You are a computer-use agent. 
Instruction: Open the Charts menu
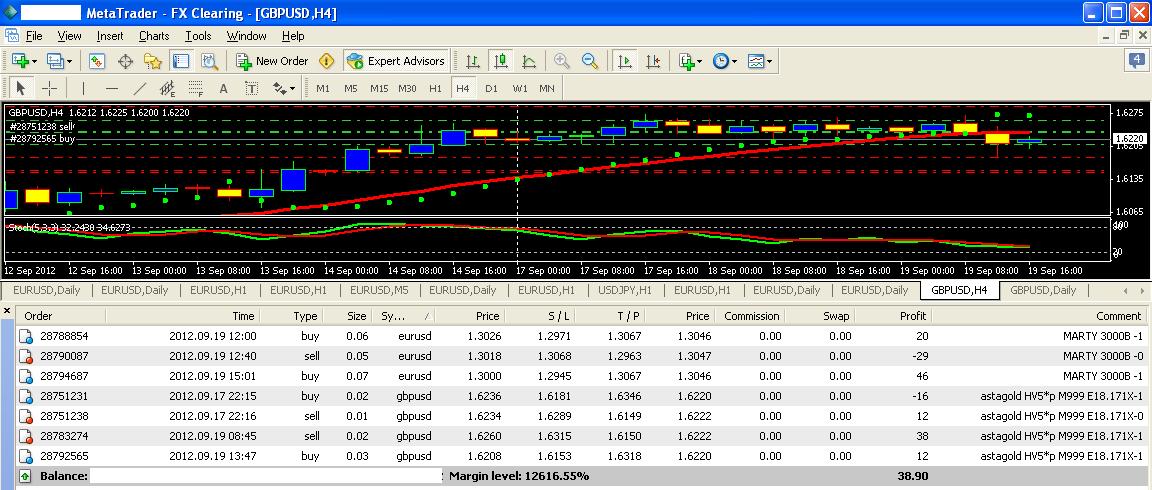tap(154, 36)
